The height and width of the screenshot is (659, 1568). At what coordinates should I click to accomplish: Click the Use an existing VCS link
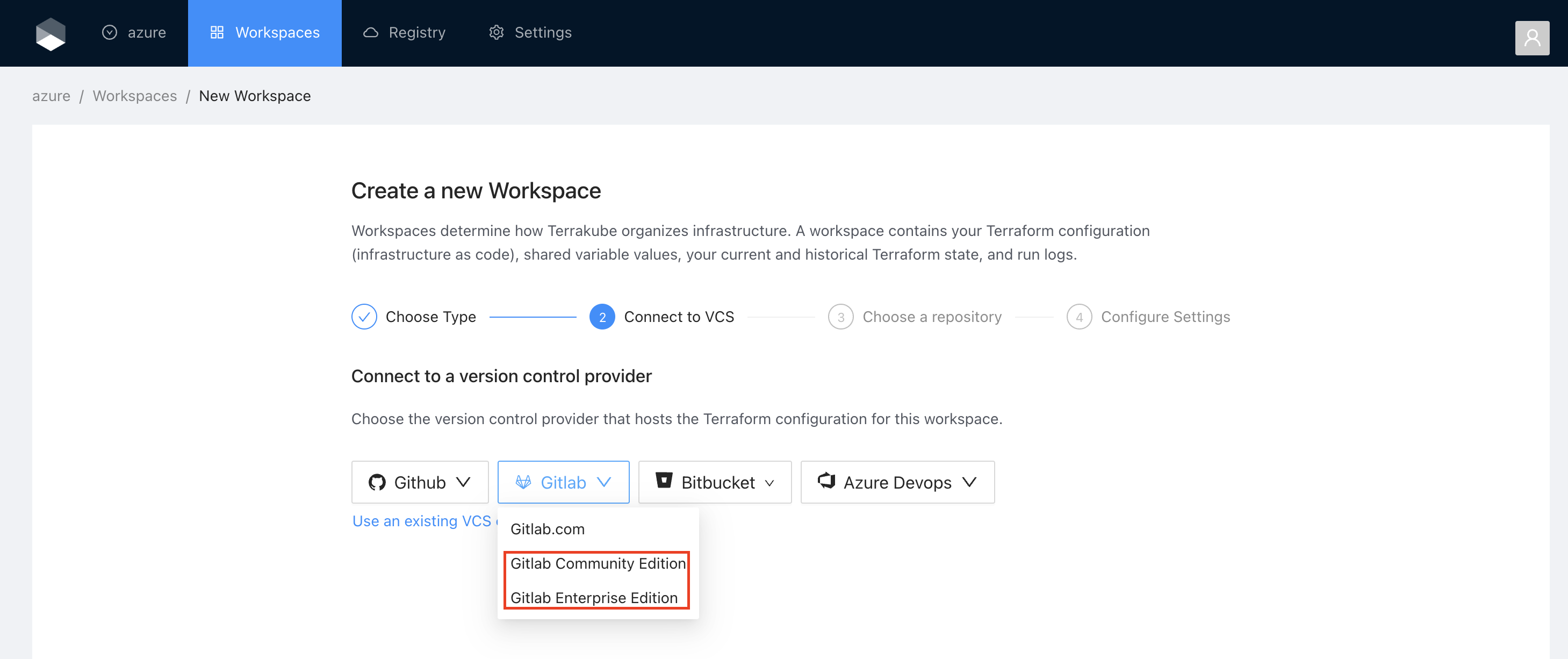point(421,521)
